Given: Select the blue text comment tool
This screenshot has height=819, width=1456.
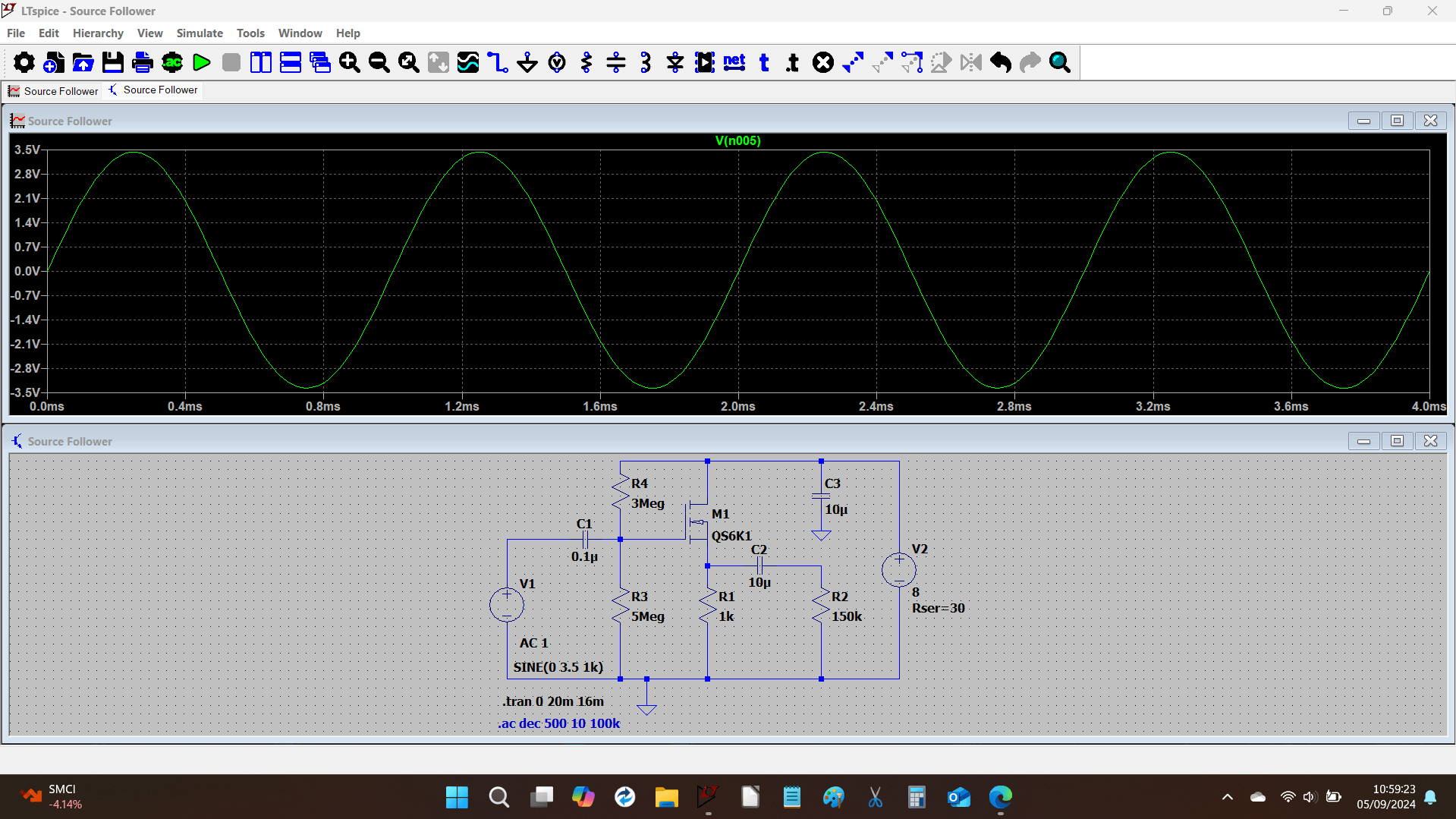Looking at the screenshot, I should pos(764,62).
